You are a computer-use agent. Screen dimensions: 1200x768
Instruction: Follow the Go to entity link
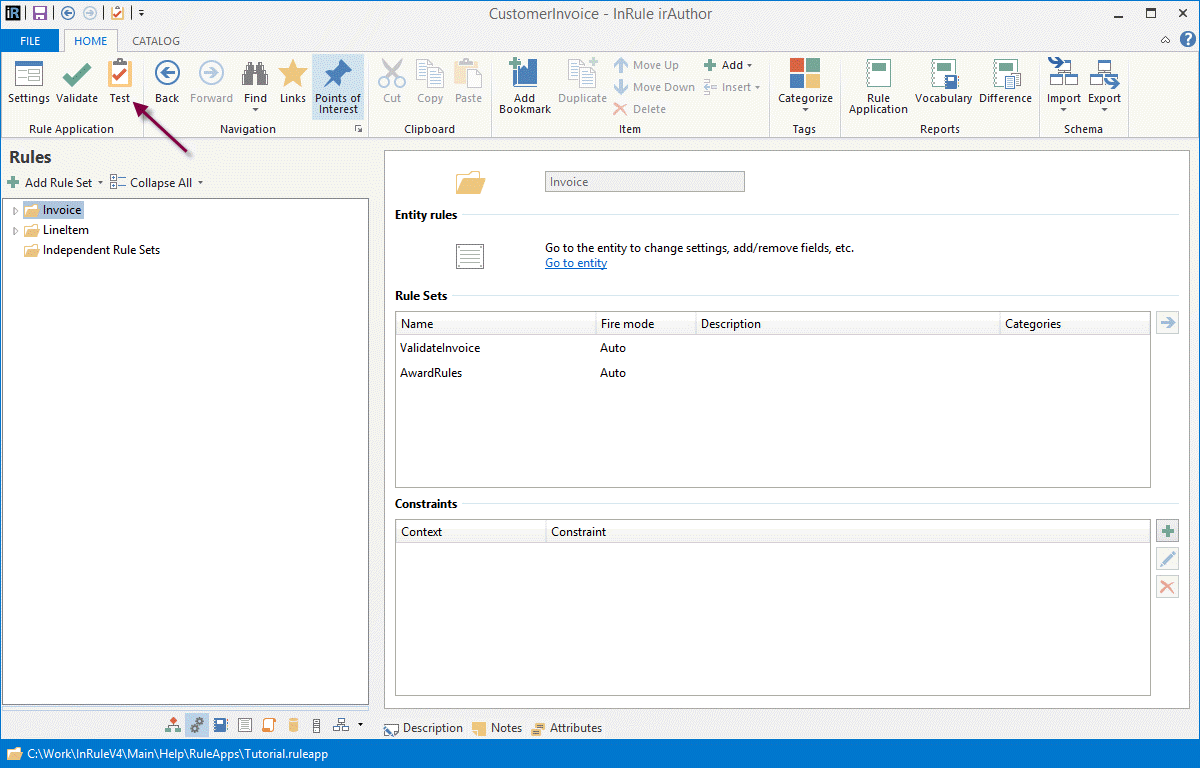[575, 264]
